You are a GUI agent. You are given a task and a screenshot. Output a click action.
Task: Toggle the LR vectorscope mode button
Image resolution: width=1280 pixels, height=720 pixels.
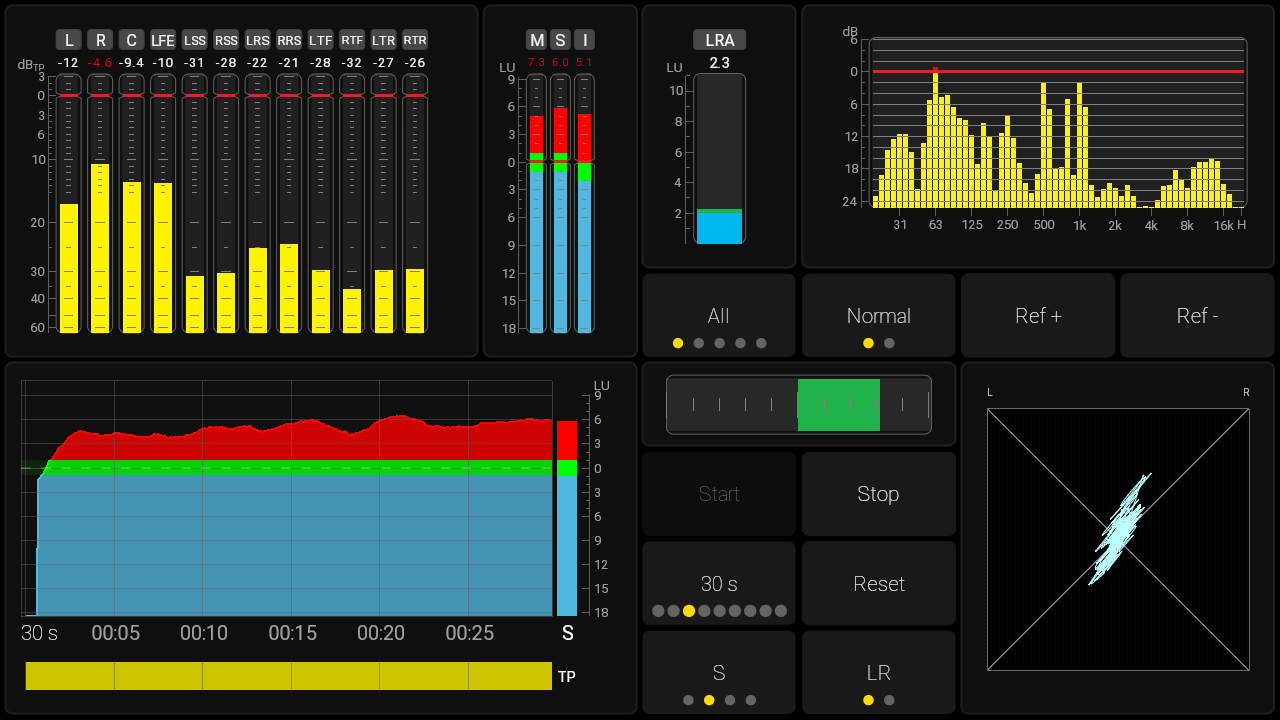pos(878,673)
